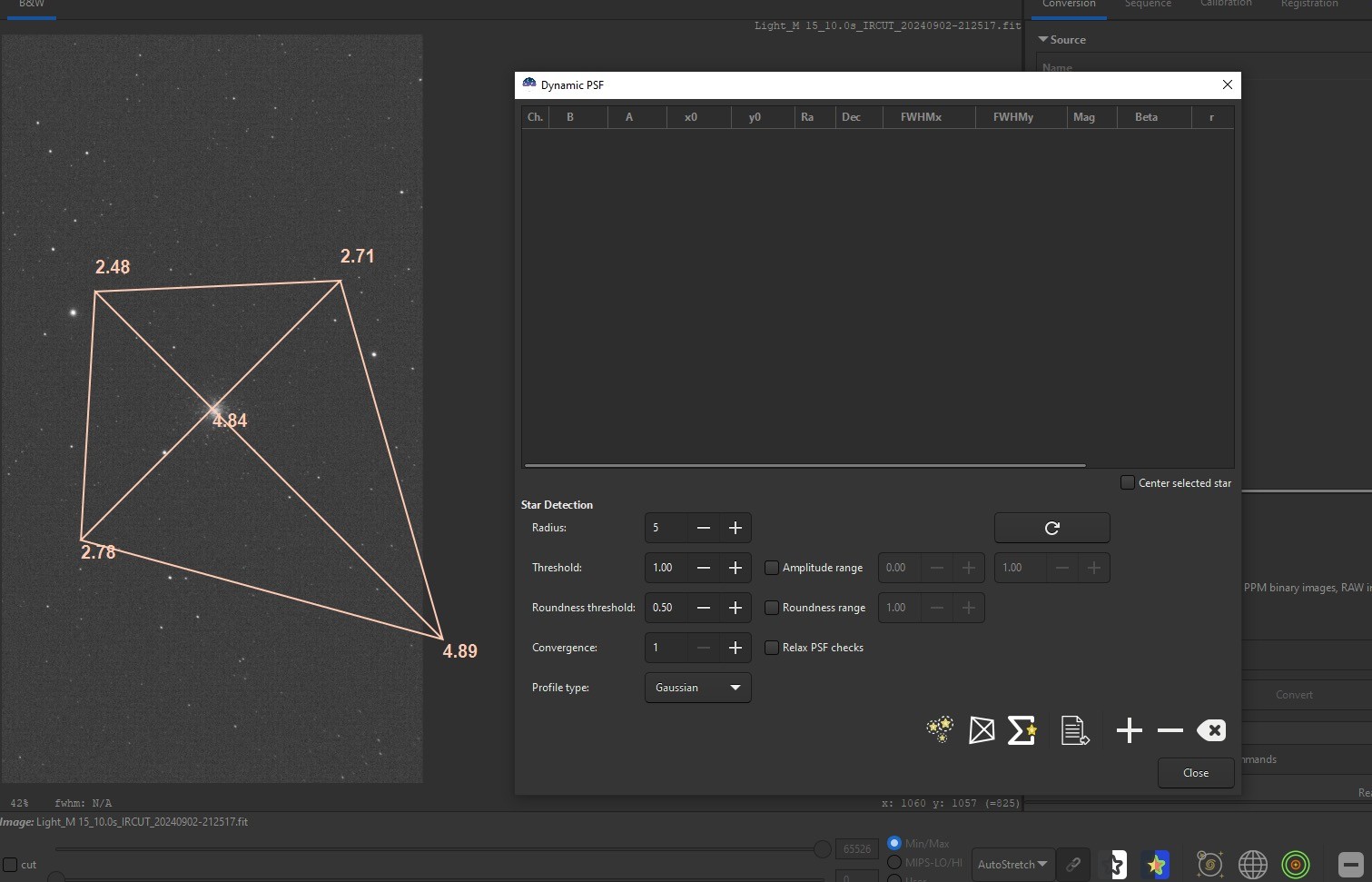This screenshot has height=882, width=1372.
Task: Click the fwhm: N/A status text
Action: [x=83, y=803]
